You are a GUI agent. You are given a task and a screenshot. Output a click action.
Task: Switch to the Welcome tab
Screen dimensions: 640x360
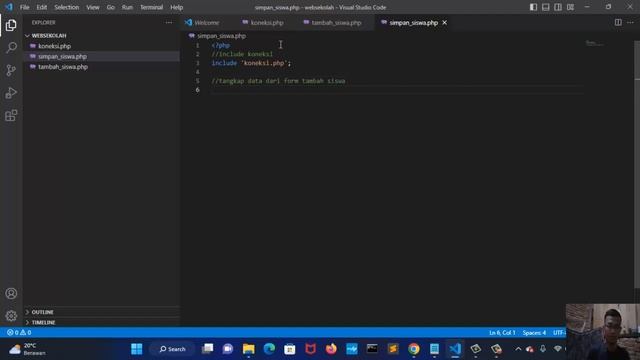[207, 23]
